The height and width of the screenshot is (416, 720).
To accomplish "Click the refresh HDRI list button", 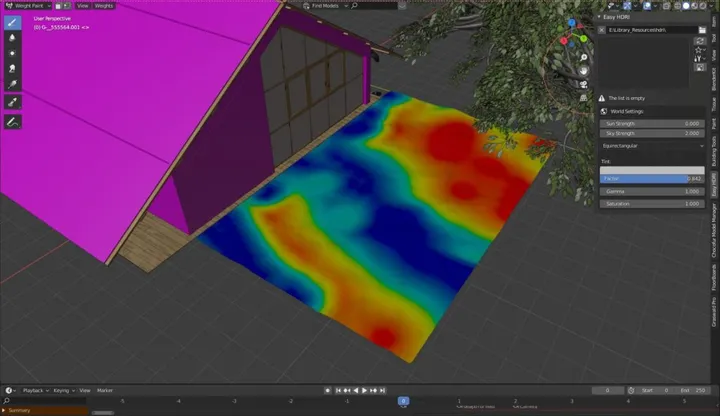I will pyautogui.click(x=700, y=41).
